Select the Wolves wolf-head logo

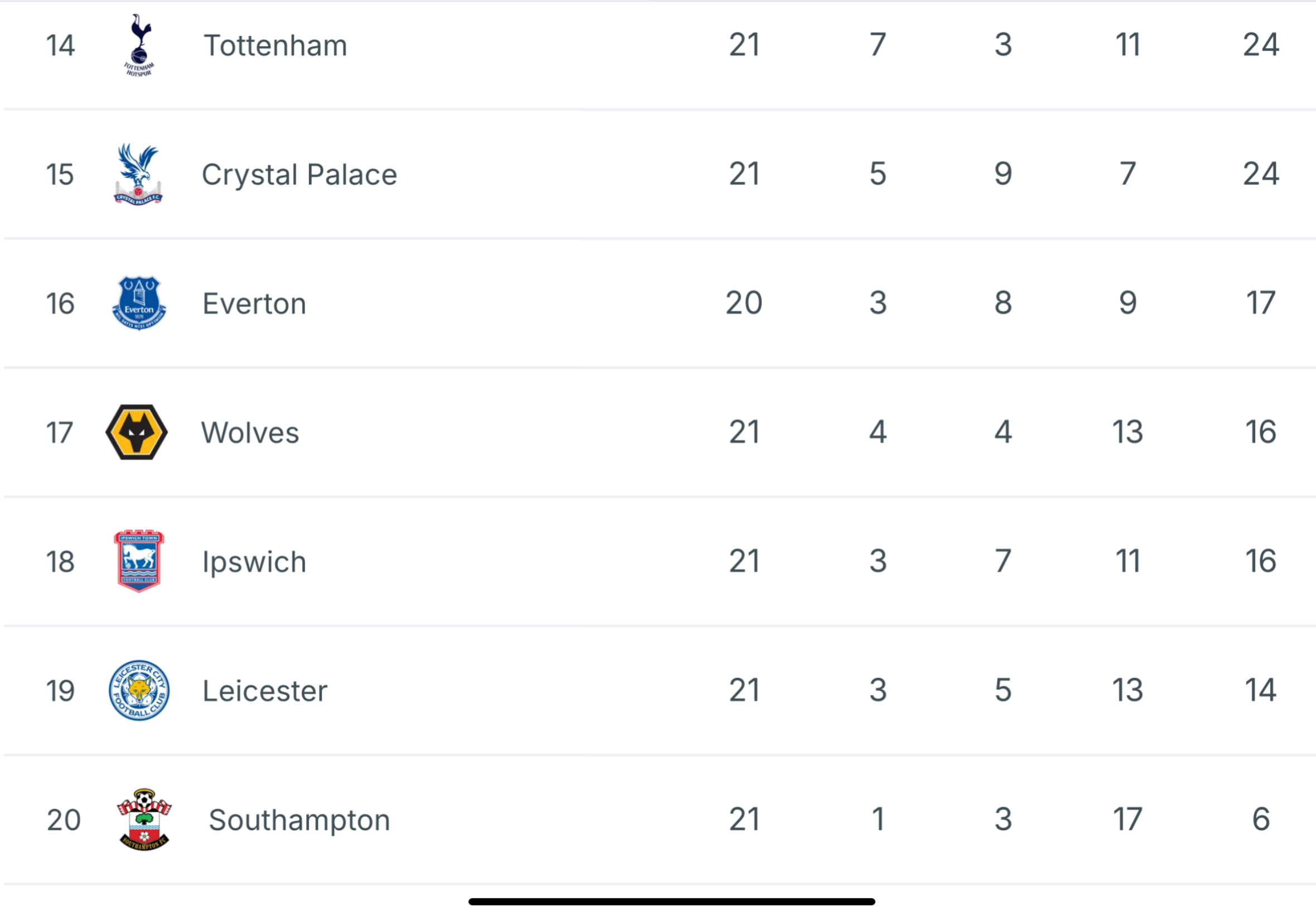137,432
